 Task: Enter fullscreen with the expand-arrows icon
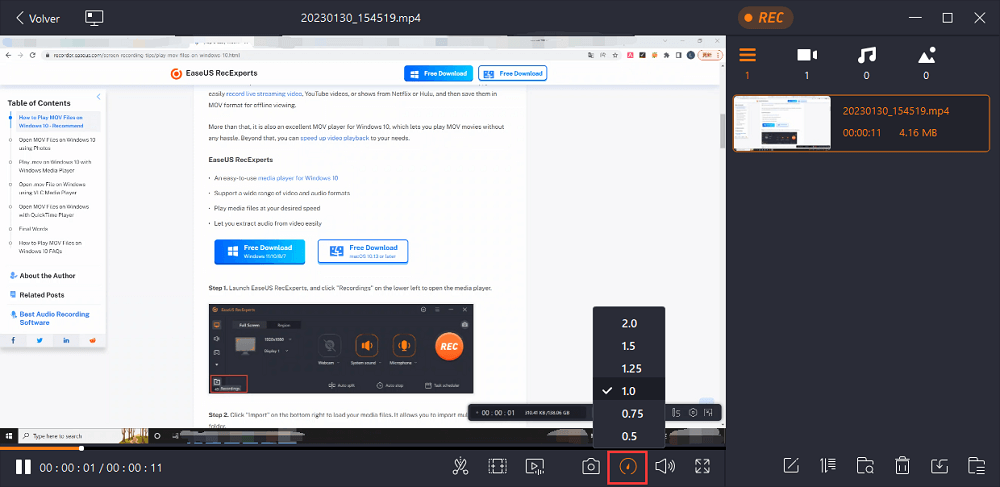[x=702, y=467]
